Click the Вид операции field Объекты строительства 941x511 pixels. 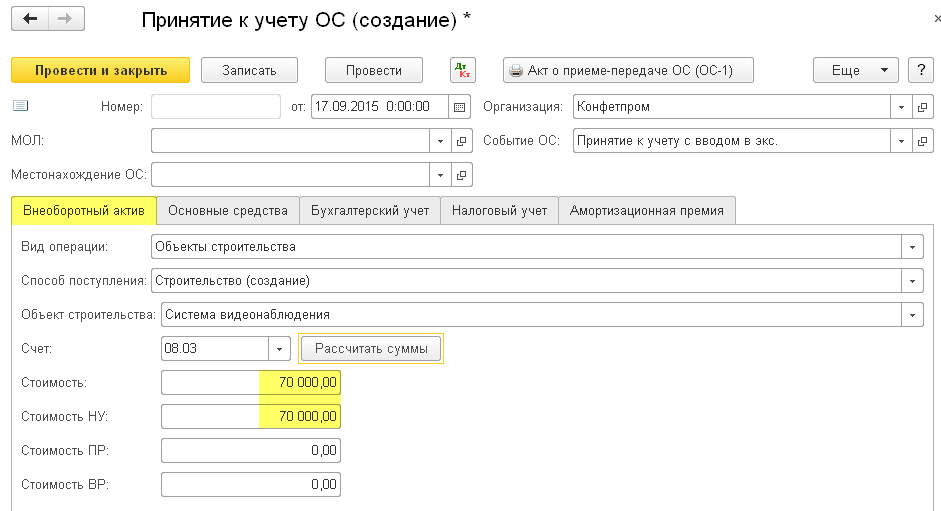click(x=526, y=247)
